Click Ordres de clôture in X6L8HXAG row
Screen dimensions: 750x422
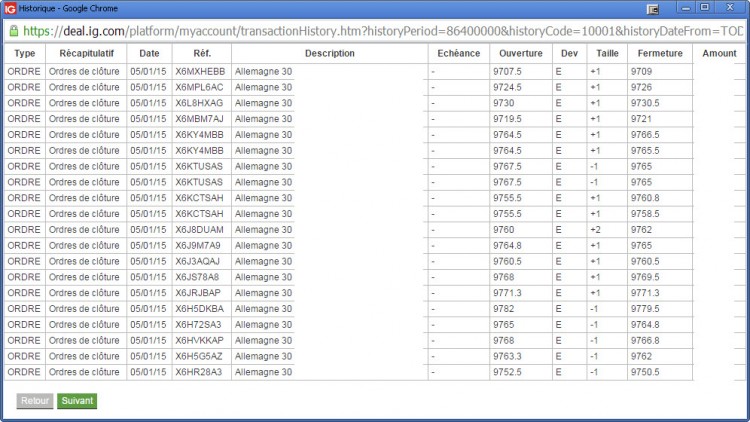tap(84, 103)
